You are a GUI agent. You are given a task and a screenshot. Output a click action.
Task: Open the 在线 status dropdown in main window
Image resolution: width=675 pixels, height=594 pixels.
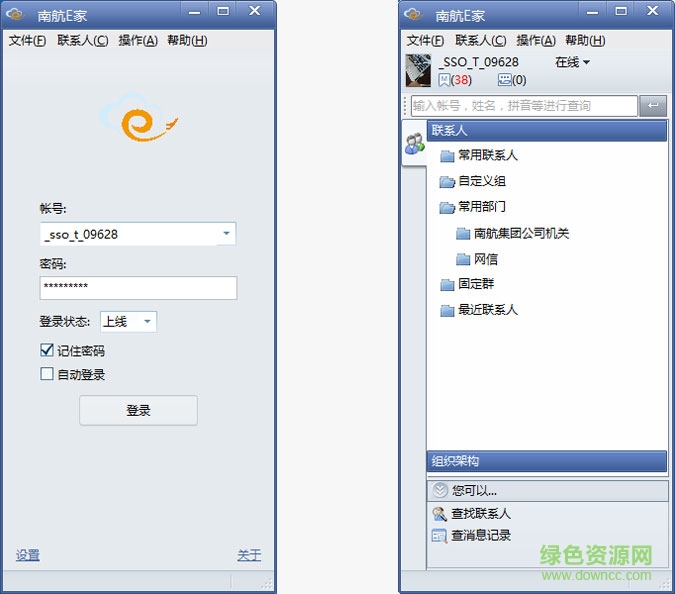[573, 63]
